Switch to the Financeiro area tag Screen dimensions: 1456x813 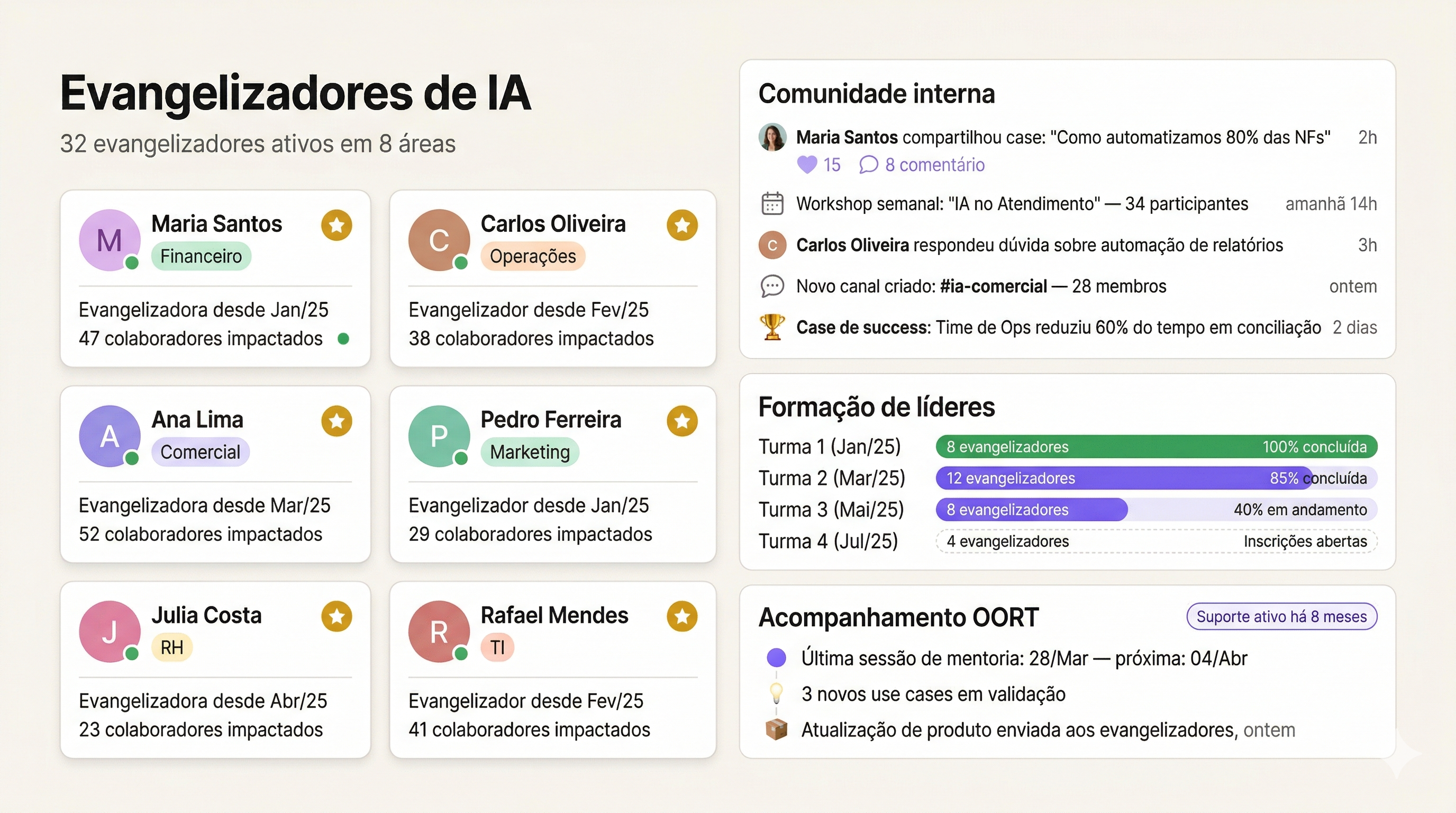pos(202,256)
